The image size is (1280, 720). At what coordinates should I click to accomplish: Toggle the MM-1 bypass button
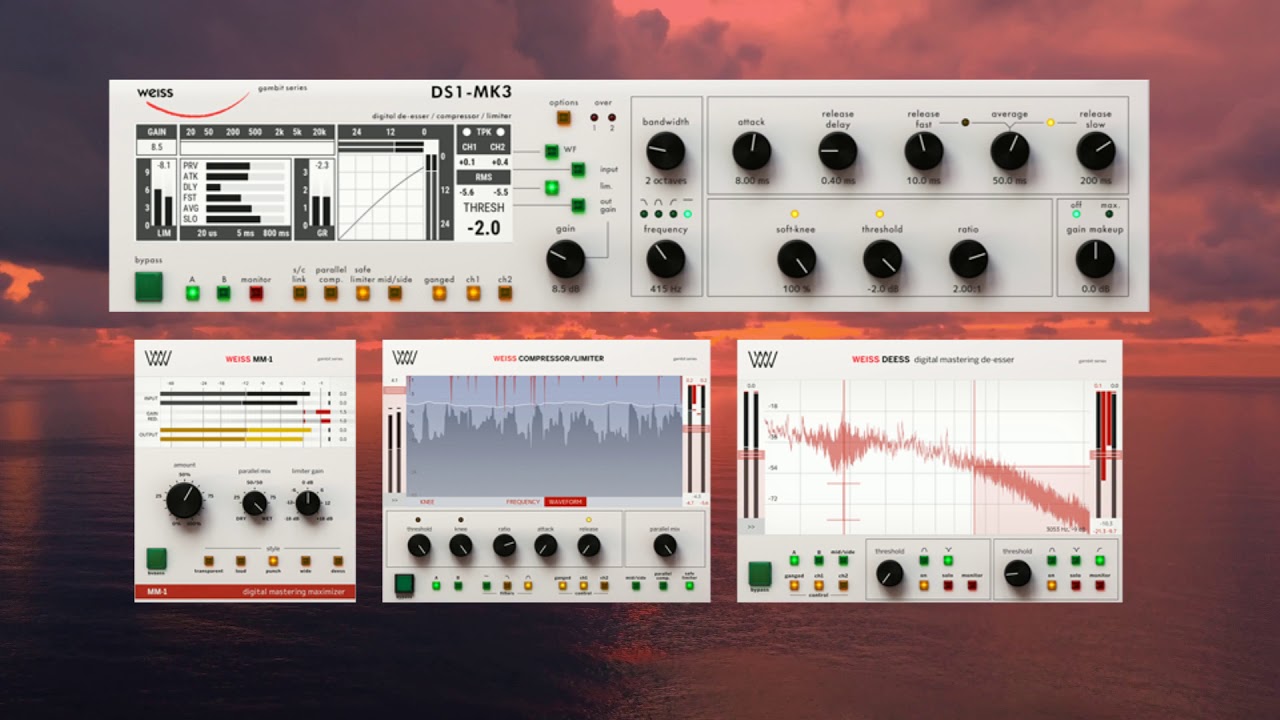pyautogui.click(x=156, y=558)
